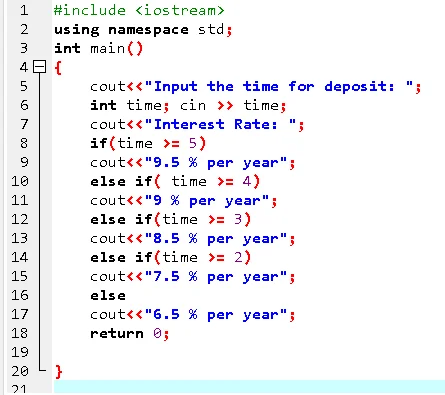Viewport: 445px width, 395px height.
Task: Click the opening brace on line 4
Action: click(x=58, y=68)
